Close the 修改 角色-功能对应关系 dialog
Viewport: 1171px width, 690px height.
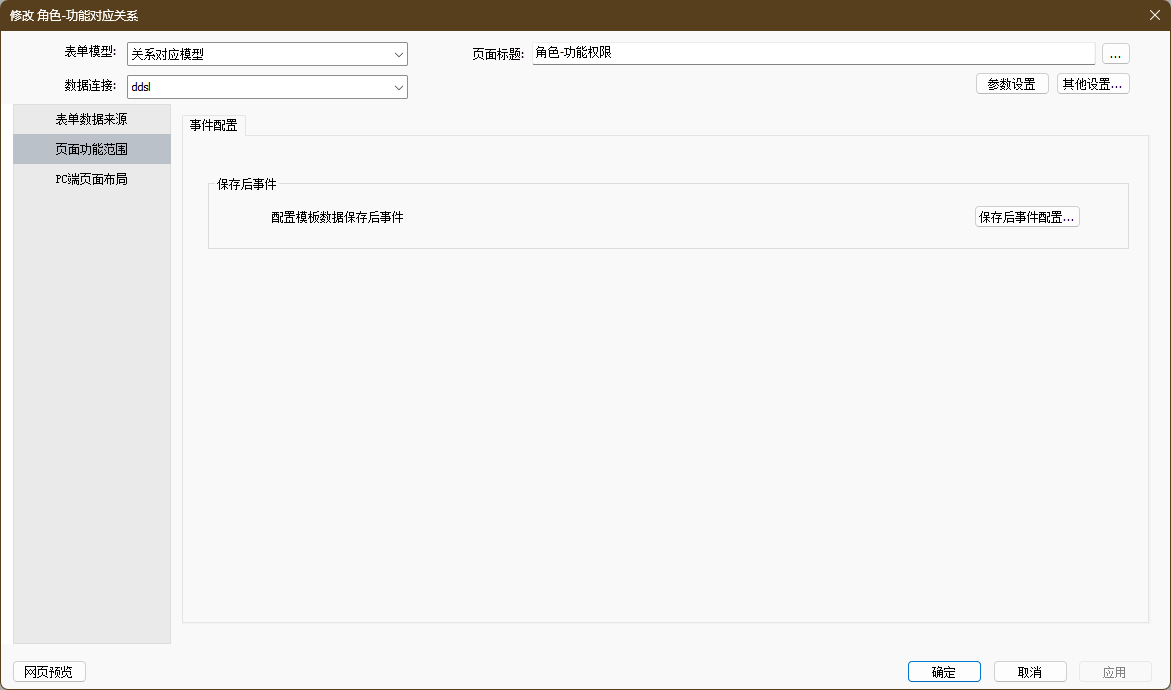coord(1154,15)
